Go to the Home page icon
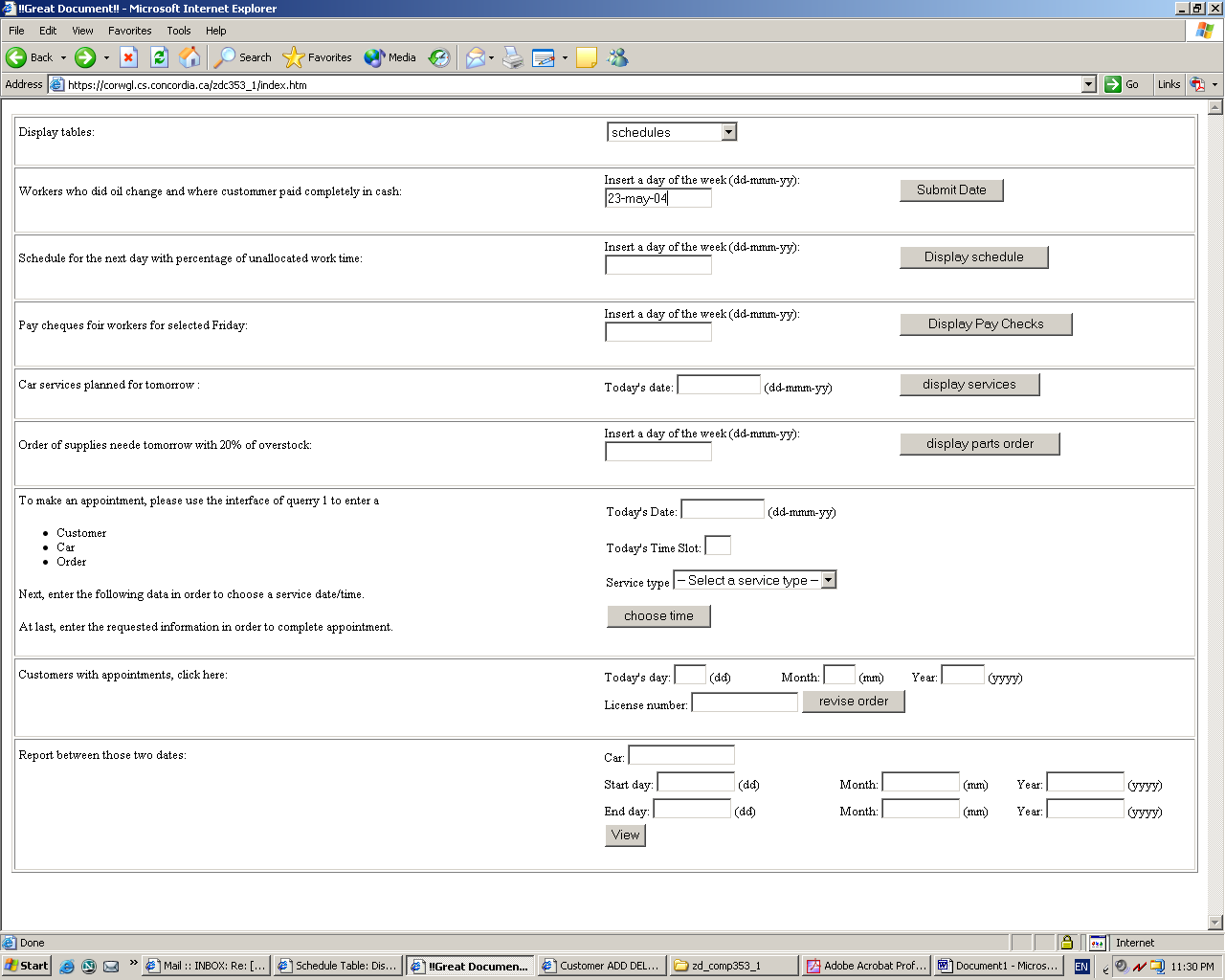This screenshot has height=980, width=1225. click(189, 57)
